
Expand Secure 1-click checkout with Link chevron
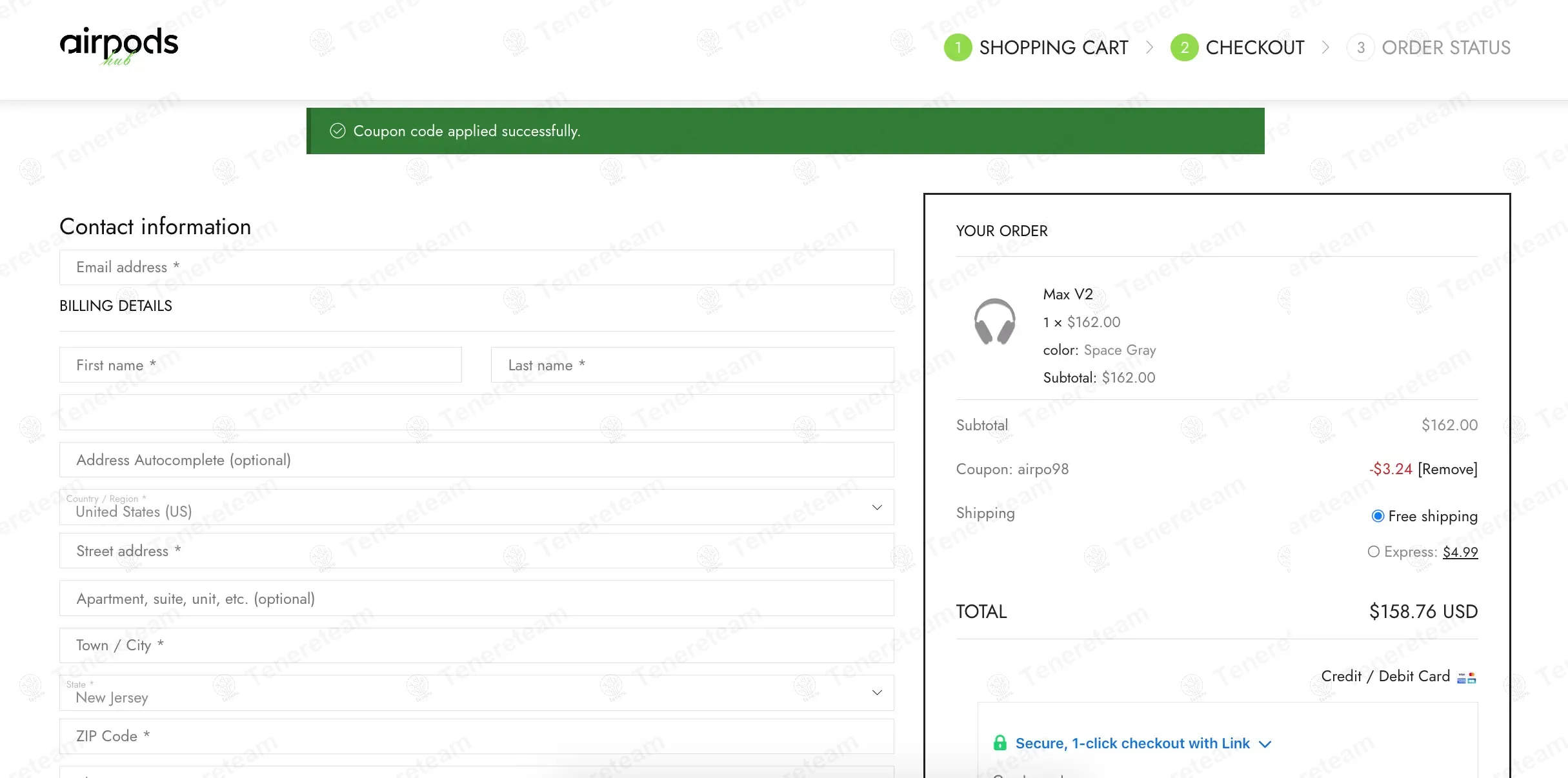click(x=1265, y=744)
